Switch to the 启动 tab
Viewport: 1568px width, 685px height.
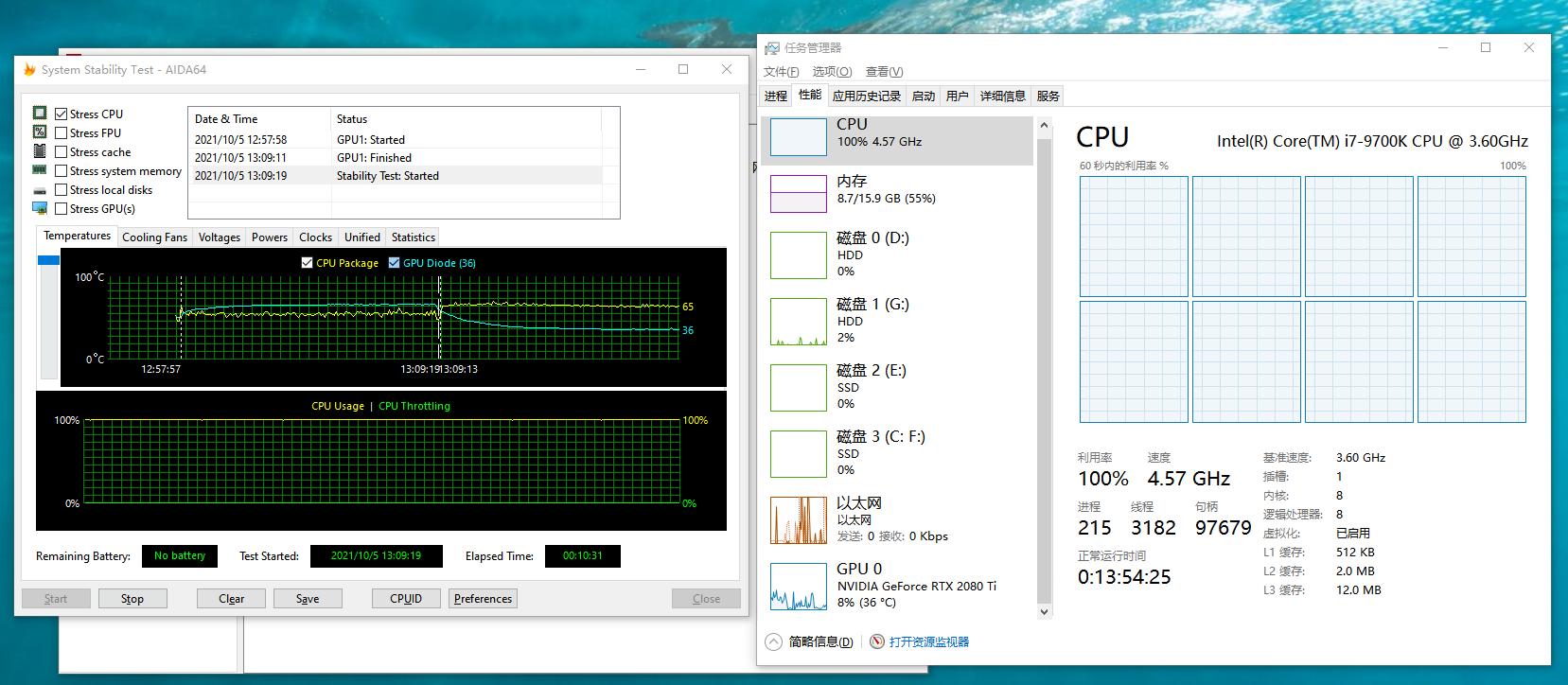tap(924, 96)
